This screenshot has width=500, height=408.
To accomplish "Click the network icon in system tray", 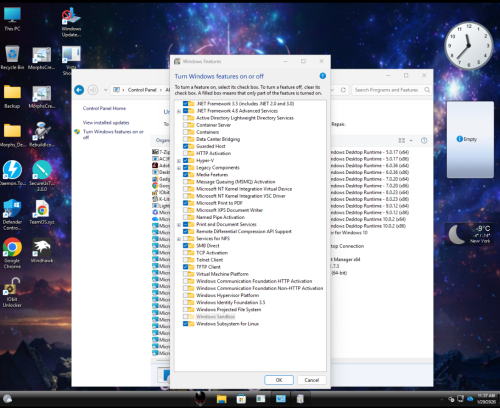I will pyautogui.click(x=460, y=399).
